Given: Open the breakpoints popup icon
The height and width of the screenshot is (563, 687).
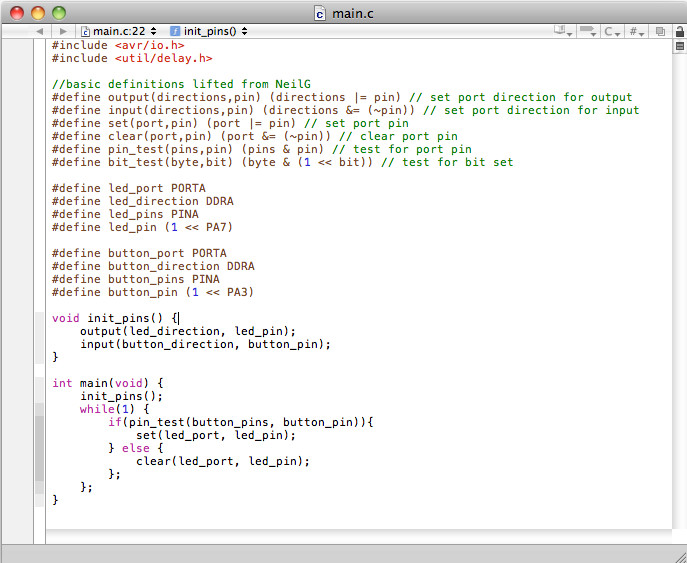Looking at the screenshot, I should pyautogui.click(x=588, y=31).
